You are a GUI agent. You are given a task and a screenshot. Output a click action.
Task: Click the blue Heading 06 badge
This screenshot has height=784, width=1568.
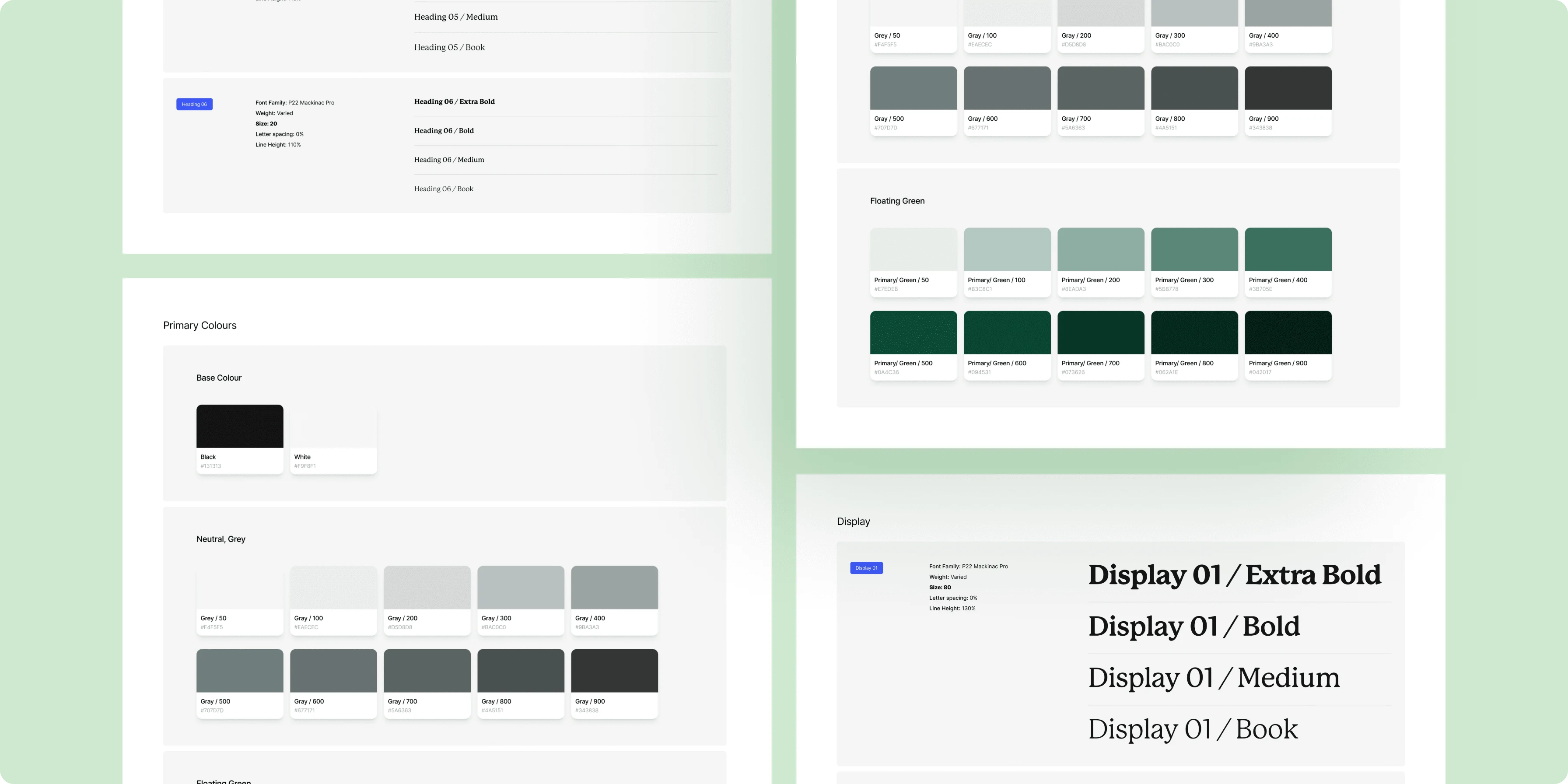(193, 104)
